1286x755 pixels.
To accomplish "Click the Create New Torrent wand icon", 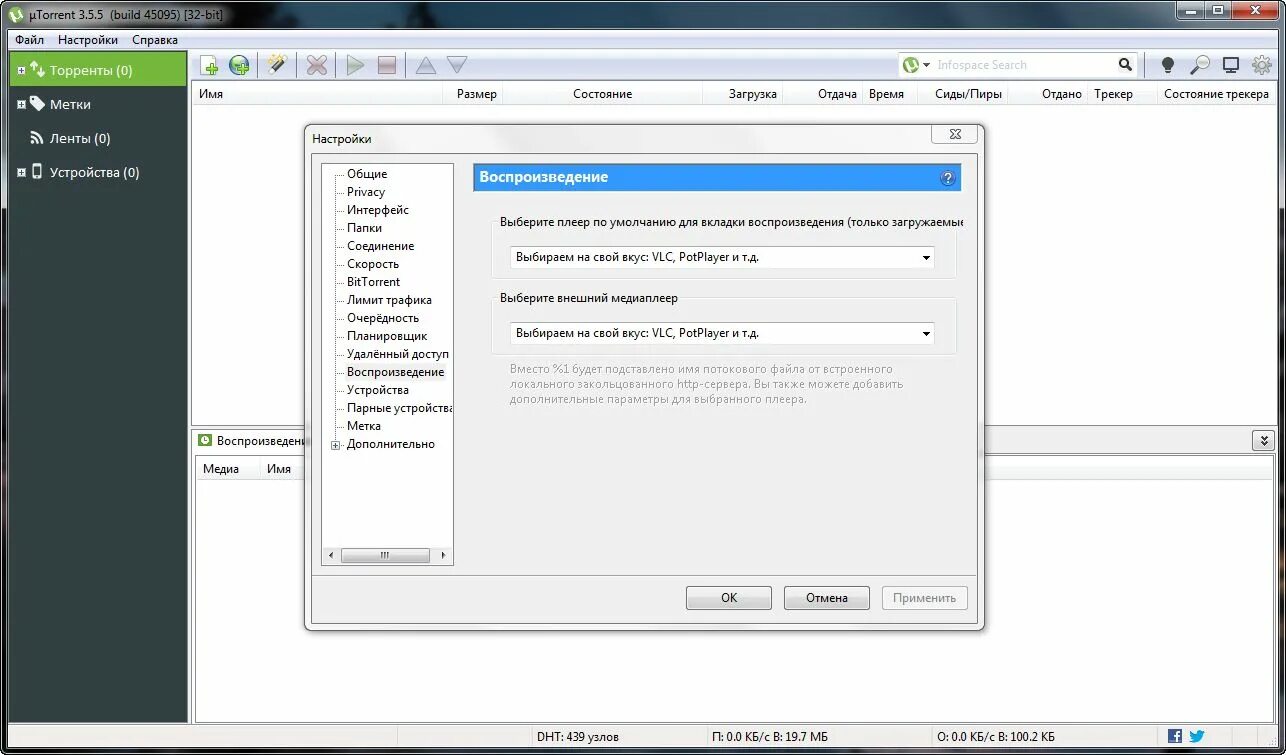I will [277, 65].
